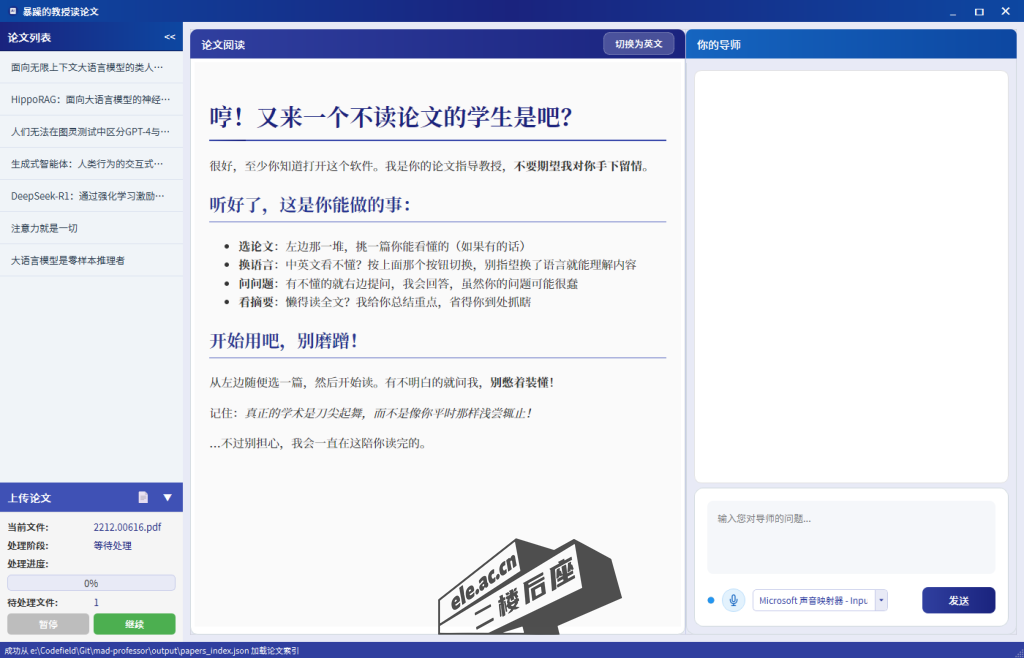Expand the upload panel with the ▼ triangle
Screen dimensions: 1024x658
click(x=167, y=497)
